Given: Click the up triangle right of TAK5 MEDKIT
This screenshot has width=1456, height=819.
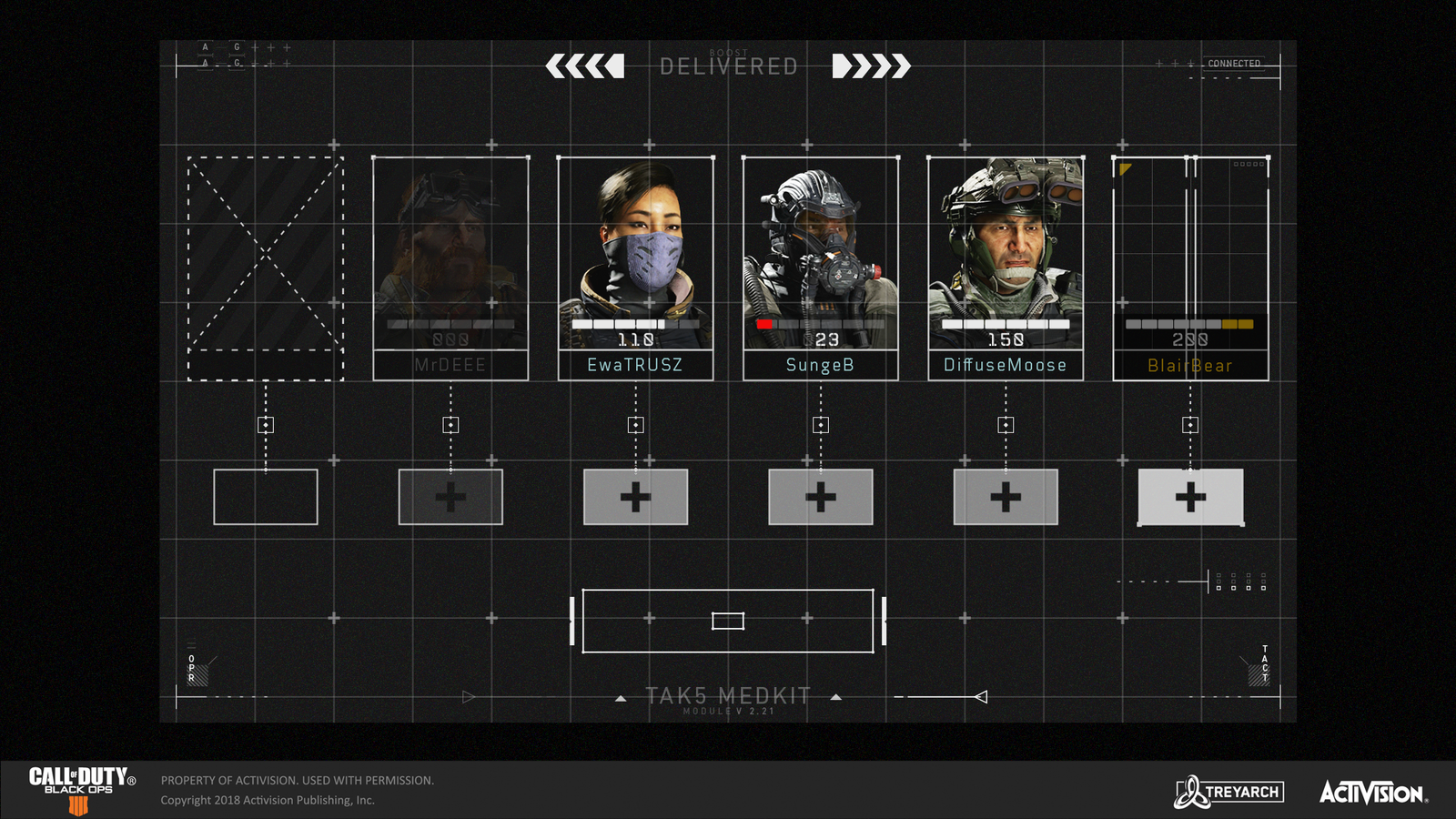Looking at the screenshot, I should click(835, 698).
